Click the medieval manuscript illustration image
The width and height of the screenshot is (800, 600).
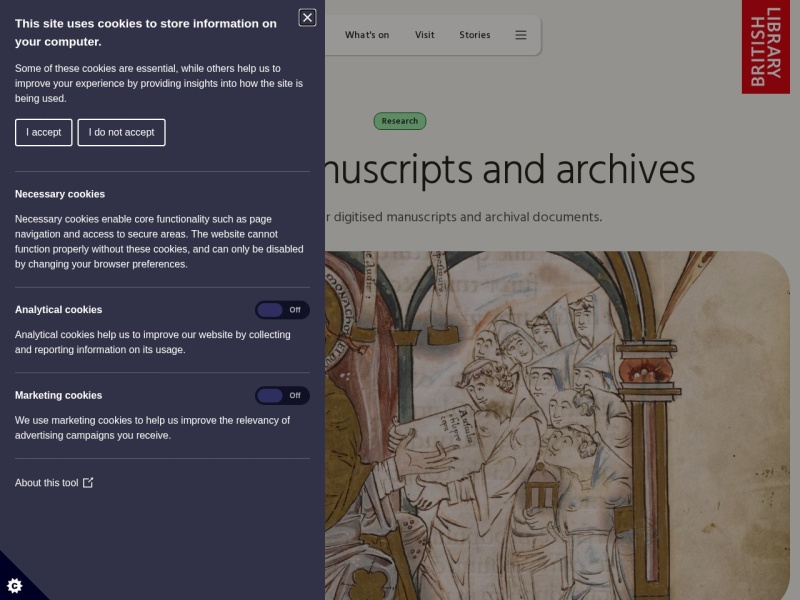pos(557,426)
